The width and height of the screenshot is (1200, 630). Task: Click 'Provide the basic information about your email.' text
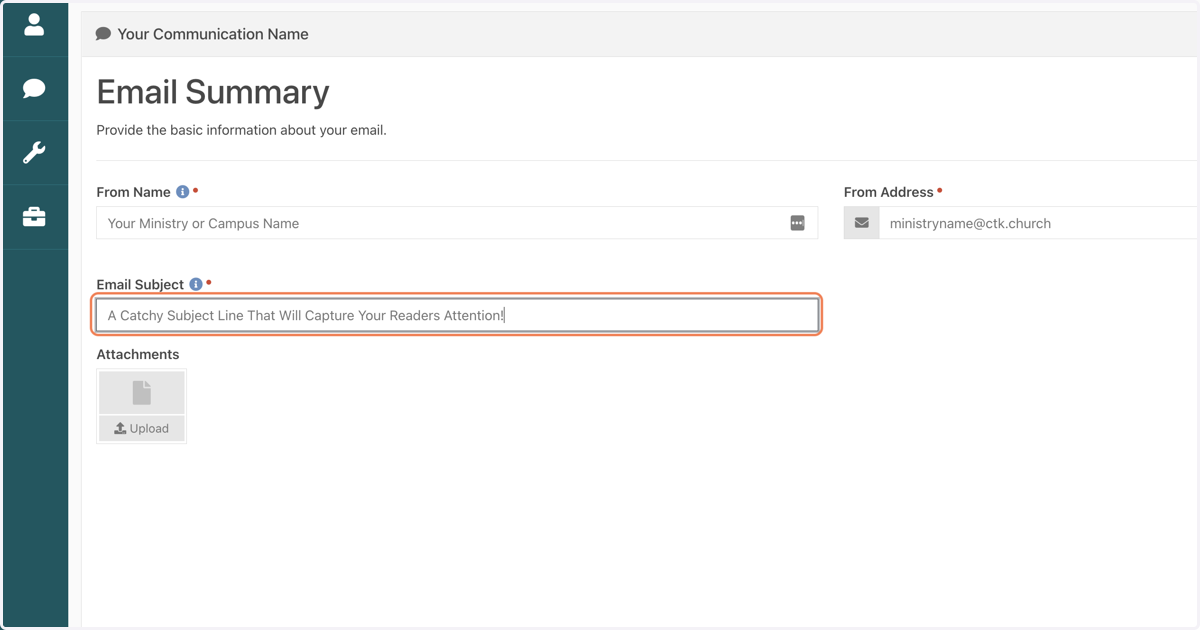(x=241, y=130)
